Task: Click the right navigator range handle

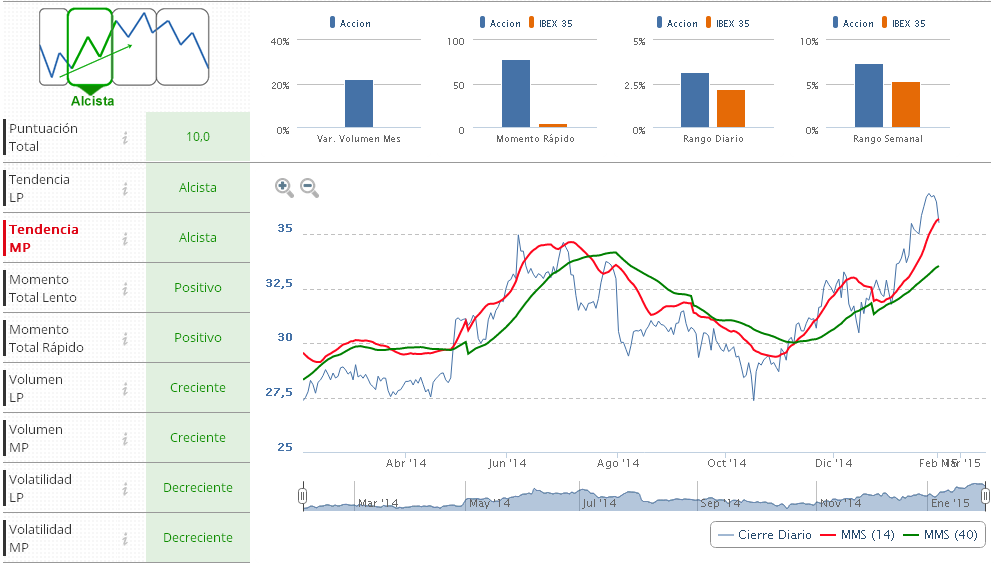Action: click(x=985, y=496)
